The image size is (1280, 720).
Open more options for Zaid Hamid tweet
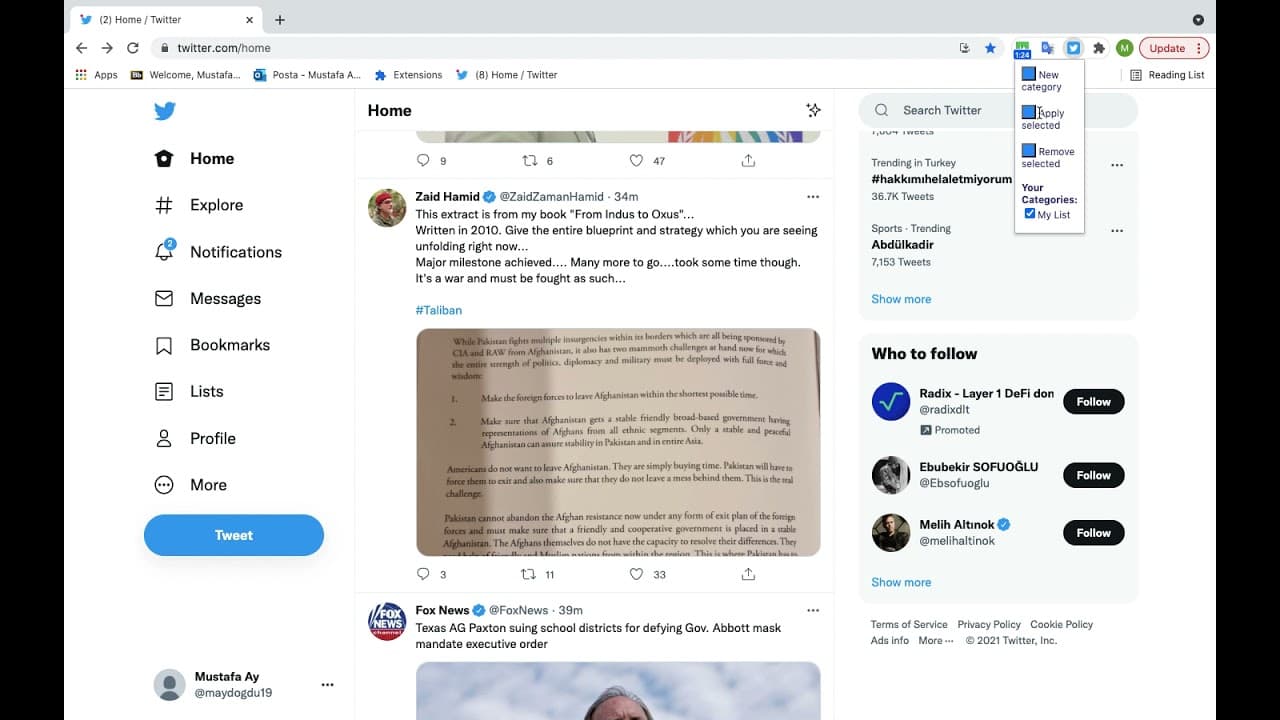pos(813,196)
